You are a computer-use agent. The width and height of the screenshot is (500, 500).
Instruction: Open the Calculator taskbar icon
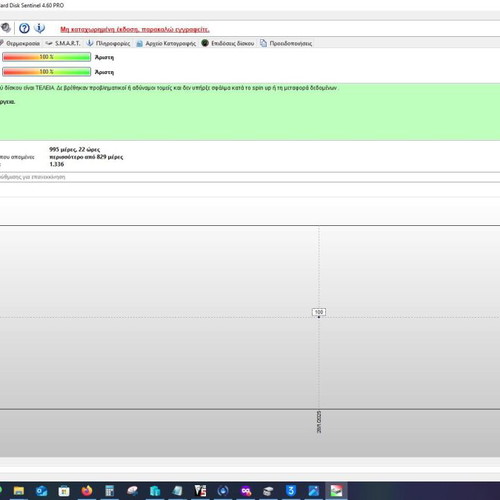coord(109,491)
